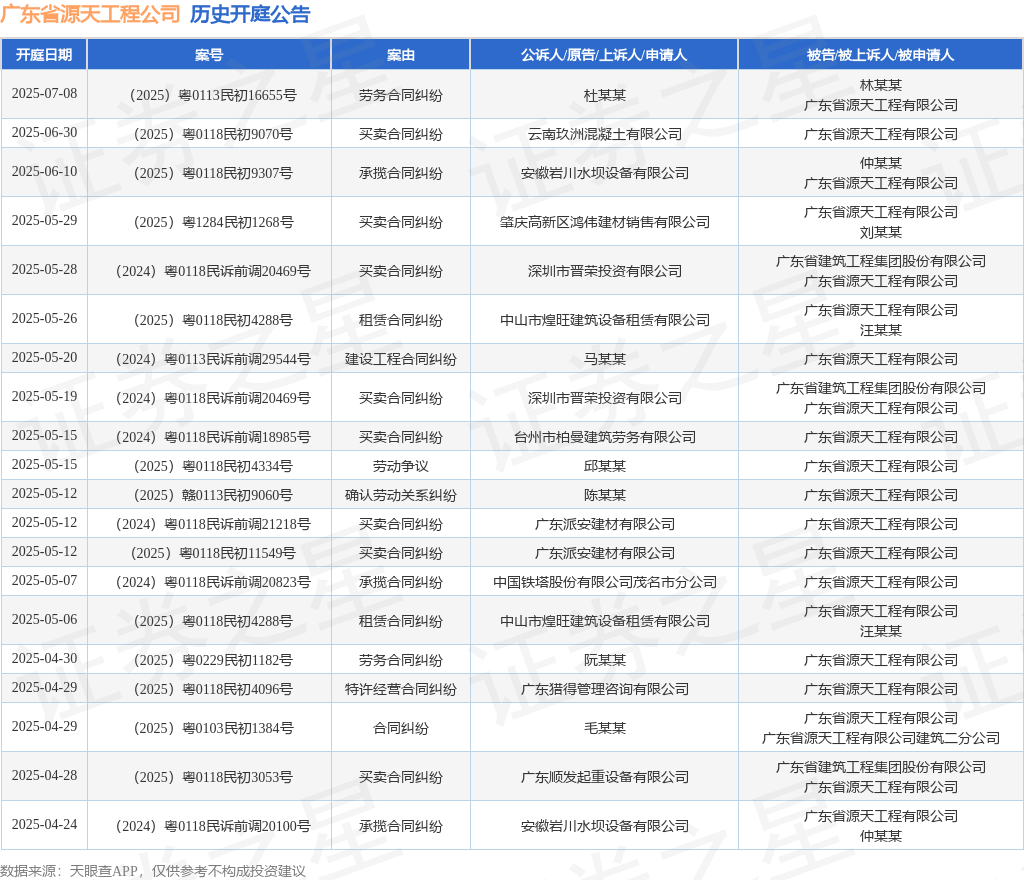Click the 被告/被上诉人/被申请人 column header

tap(880, 55)
